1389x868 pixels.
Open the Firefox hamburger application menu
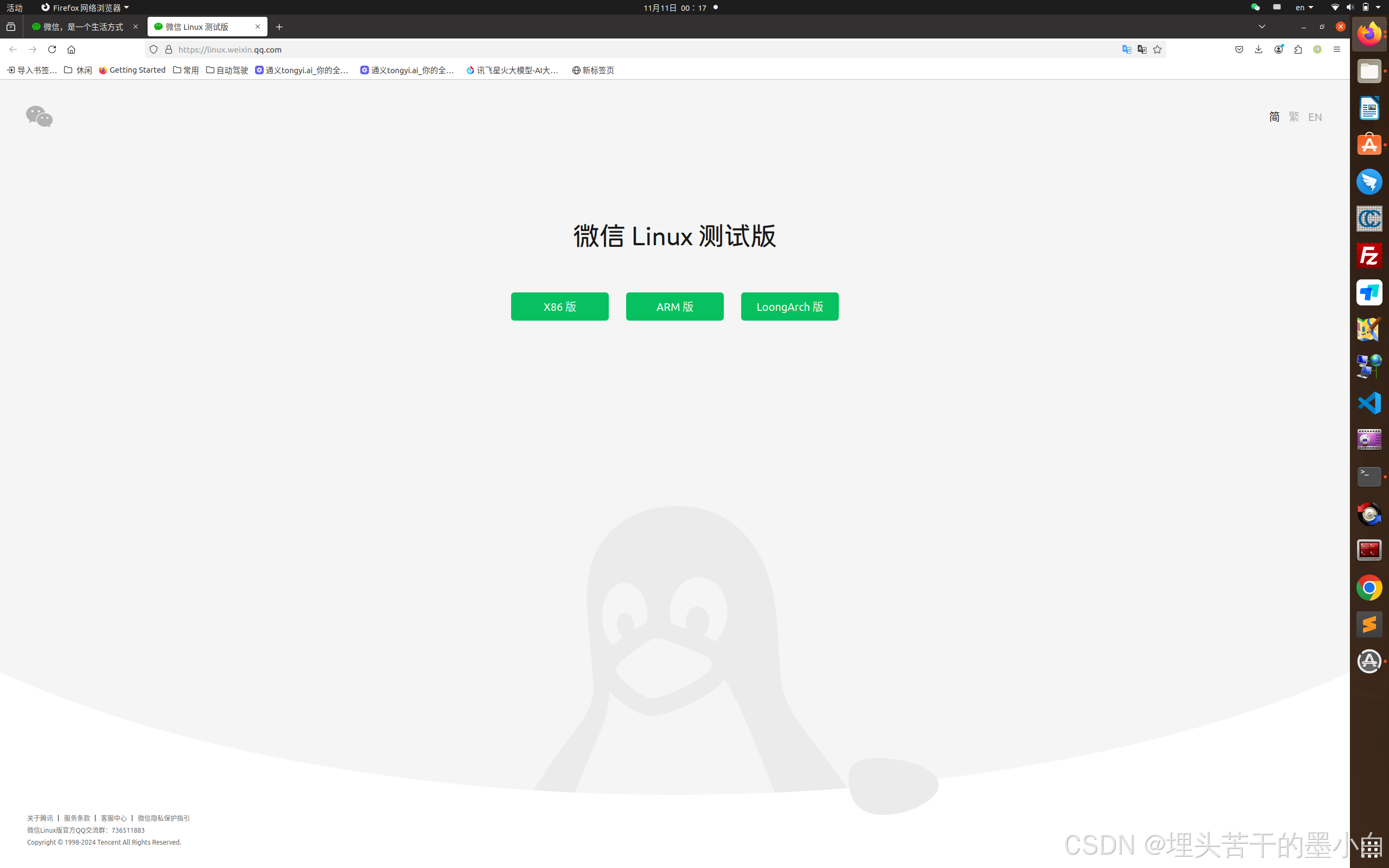tap(1337, 49)
